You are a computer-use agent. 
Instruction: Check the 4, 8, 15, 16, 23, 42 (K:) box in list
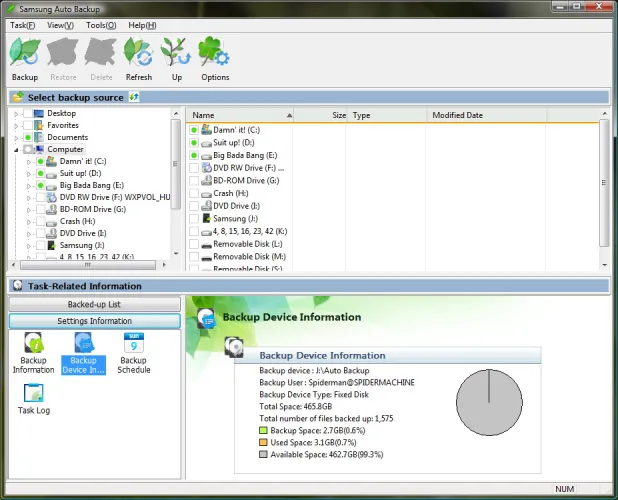(x=194, y=231)
